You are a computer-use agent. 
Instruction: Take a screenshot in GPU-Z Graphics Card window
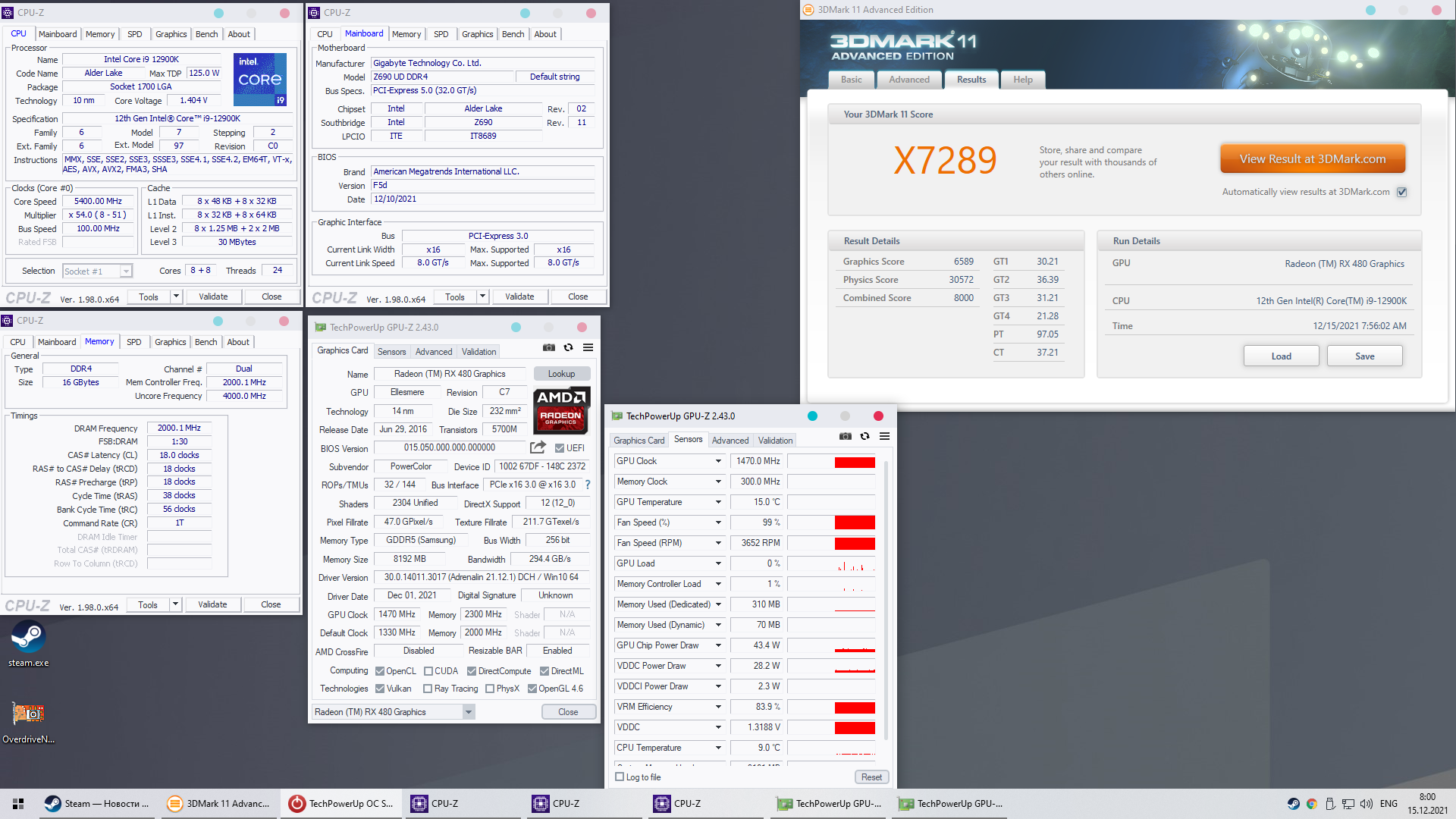[549, 347]
